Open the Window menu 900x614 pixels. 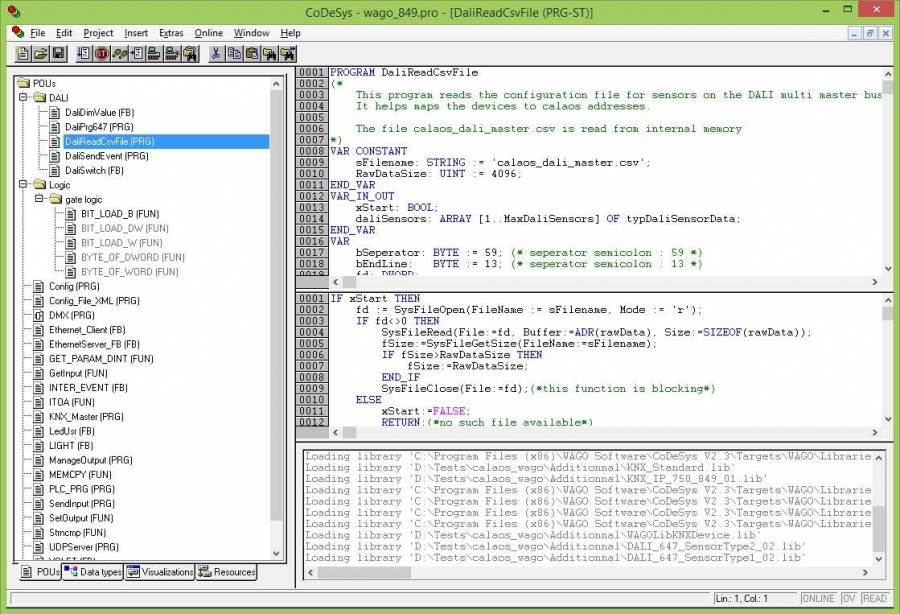[x=251, y=33]
